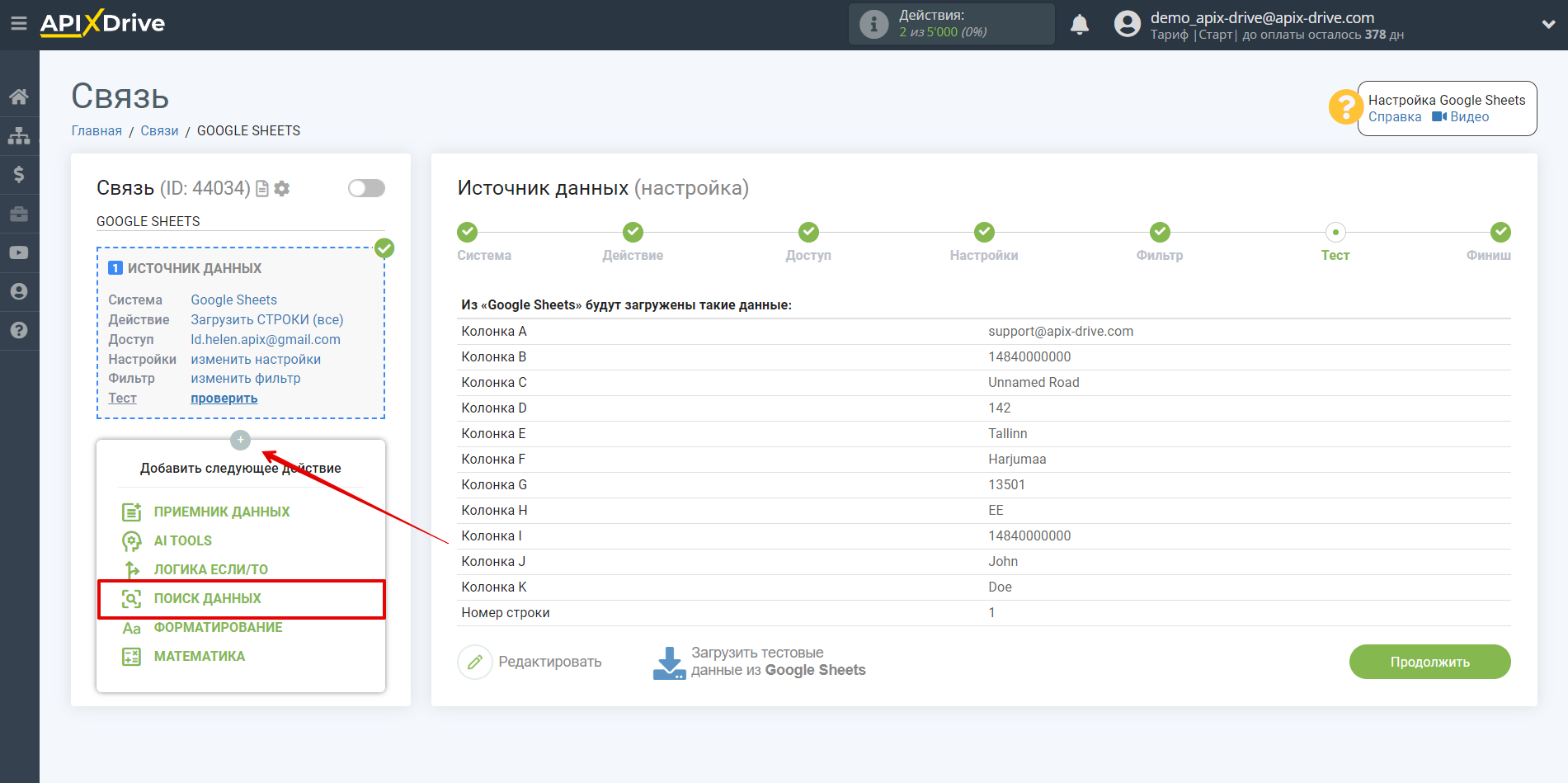The width and height of the screenshot is (1568, 783).
Task: Click изменить настройки link
Action: pyautogui.click(x=256, y=360)
